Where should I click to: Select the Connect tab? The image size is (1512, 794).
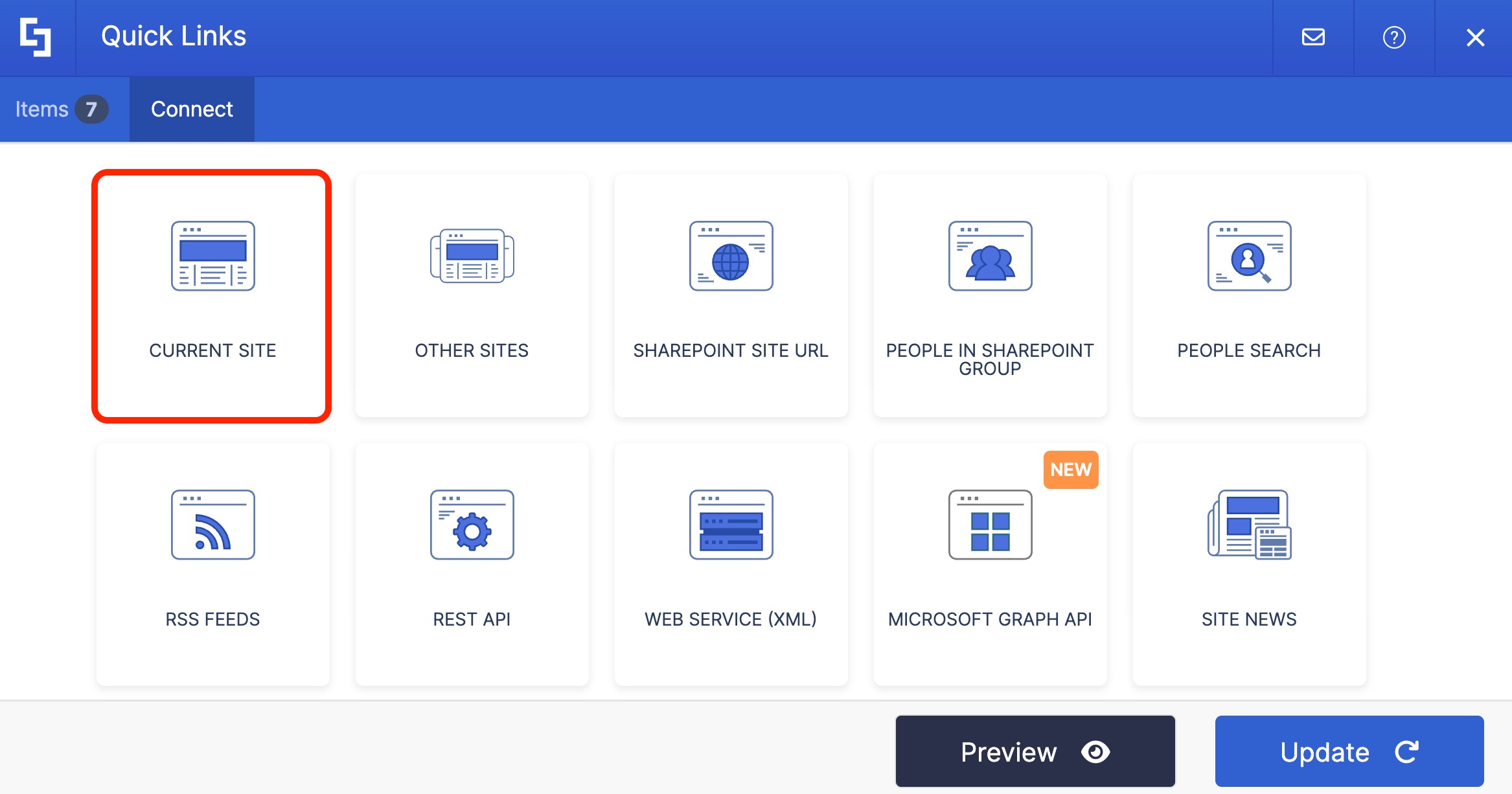tap(192, 108)
